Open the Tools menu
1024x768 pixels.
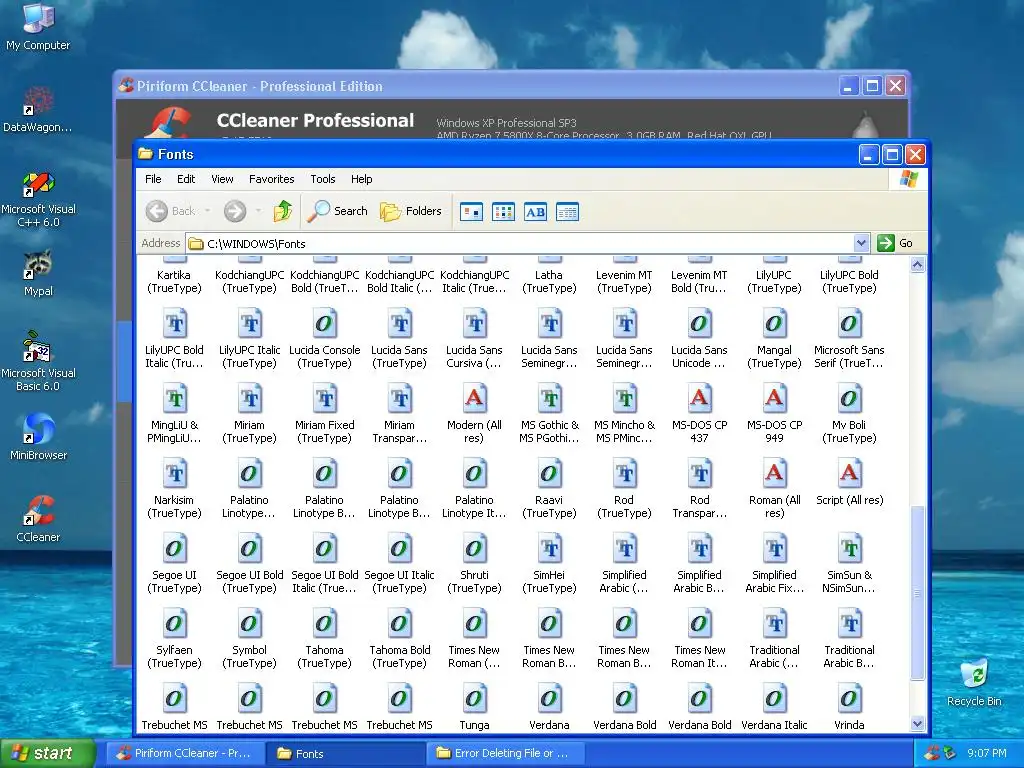click(323, 179)
